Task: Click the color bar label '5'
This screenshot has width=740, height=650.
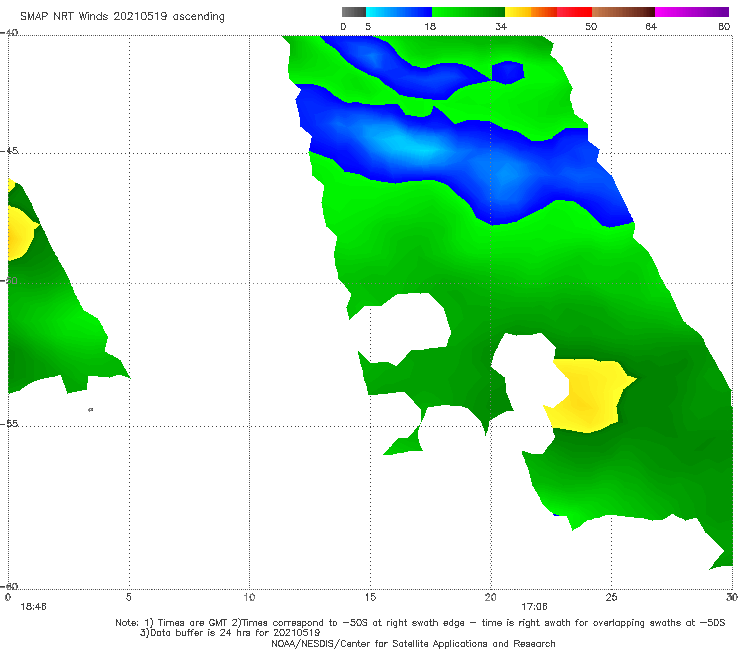Action: [x=368, y=27]
